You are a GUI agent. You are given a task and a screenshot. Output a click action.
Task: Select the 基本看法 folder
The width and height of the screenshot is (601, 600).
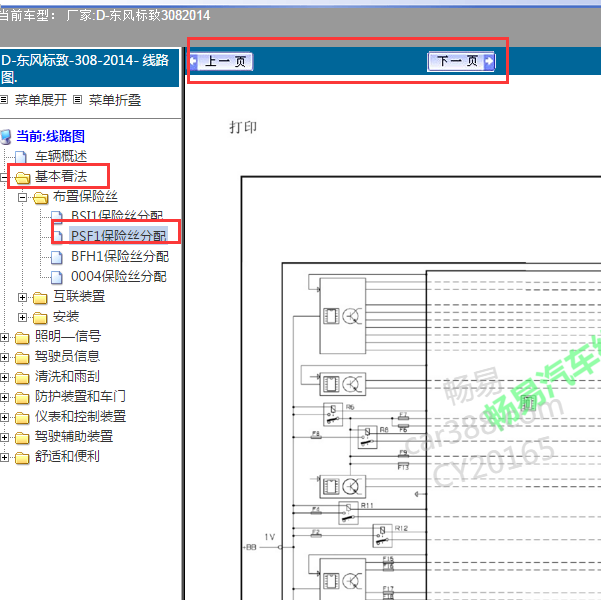(x=61, y=176)
